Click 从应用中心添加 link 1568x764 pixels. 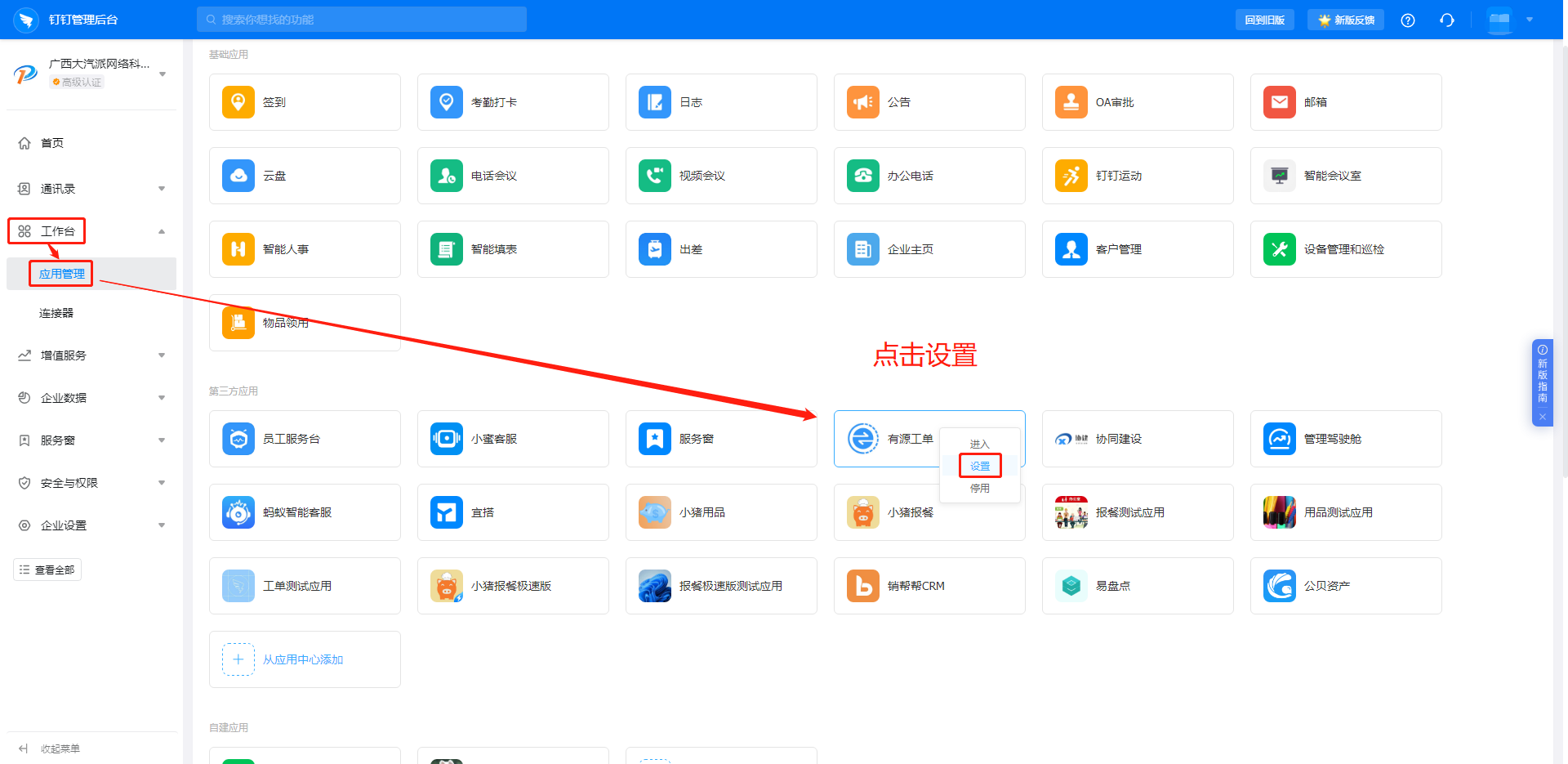pos(303,659)
